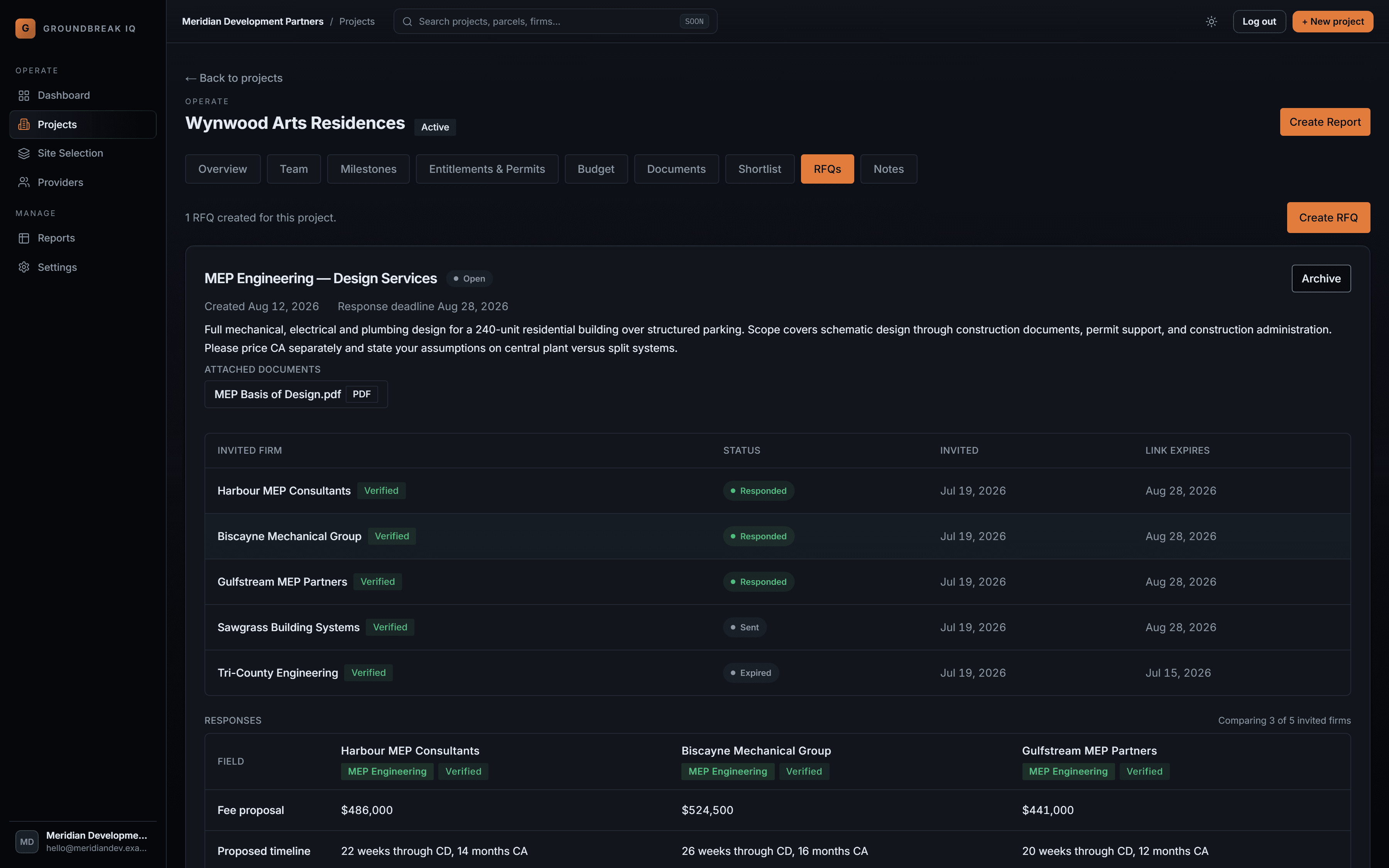Click the Biscayne Mechanical Group row name
This screenshot has width=1389, height=868.
[289, 536]
